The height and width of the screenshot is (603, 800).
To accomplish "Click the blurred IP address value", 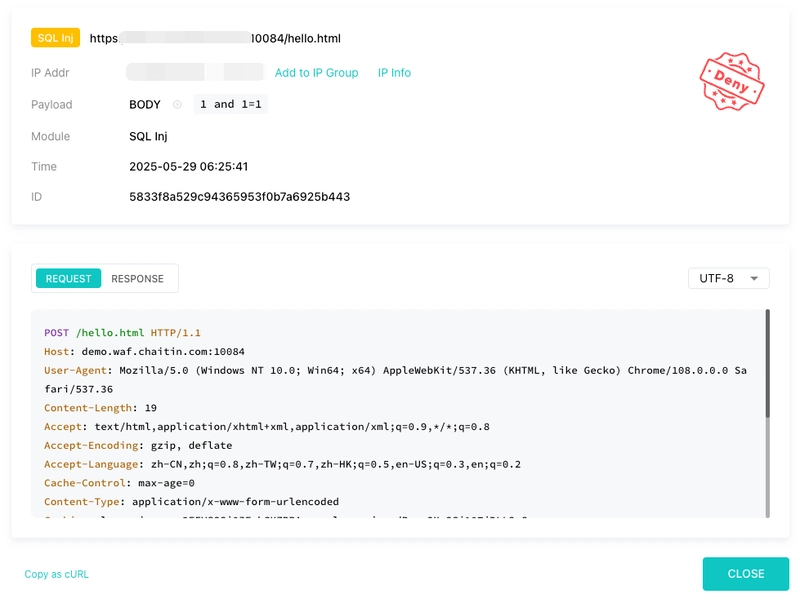I will pos(194,72).
